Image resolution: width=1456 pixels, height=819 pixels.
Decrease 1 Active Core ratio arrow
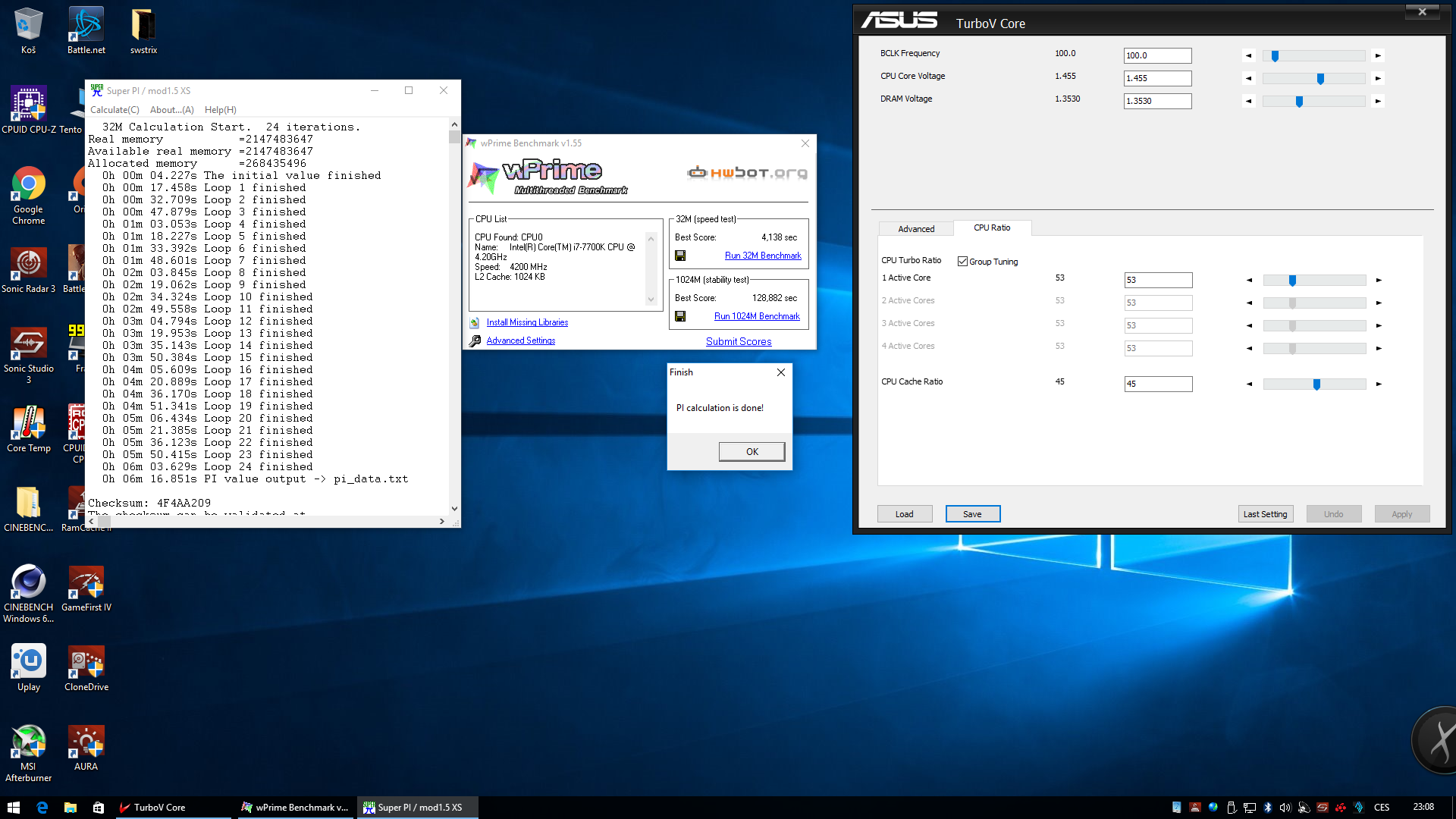[1249, 281]
